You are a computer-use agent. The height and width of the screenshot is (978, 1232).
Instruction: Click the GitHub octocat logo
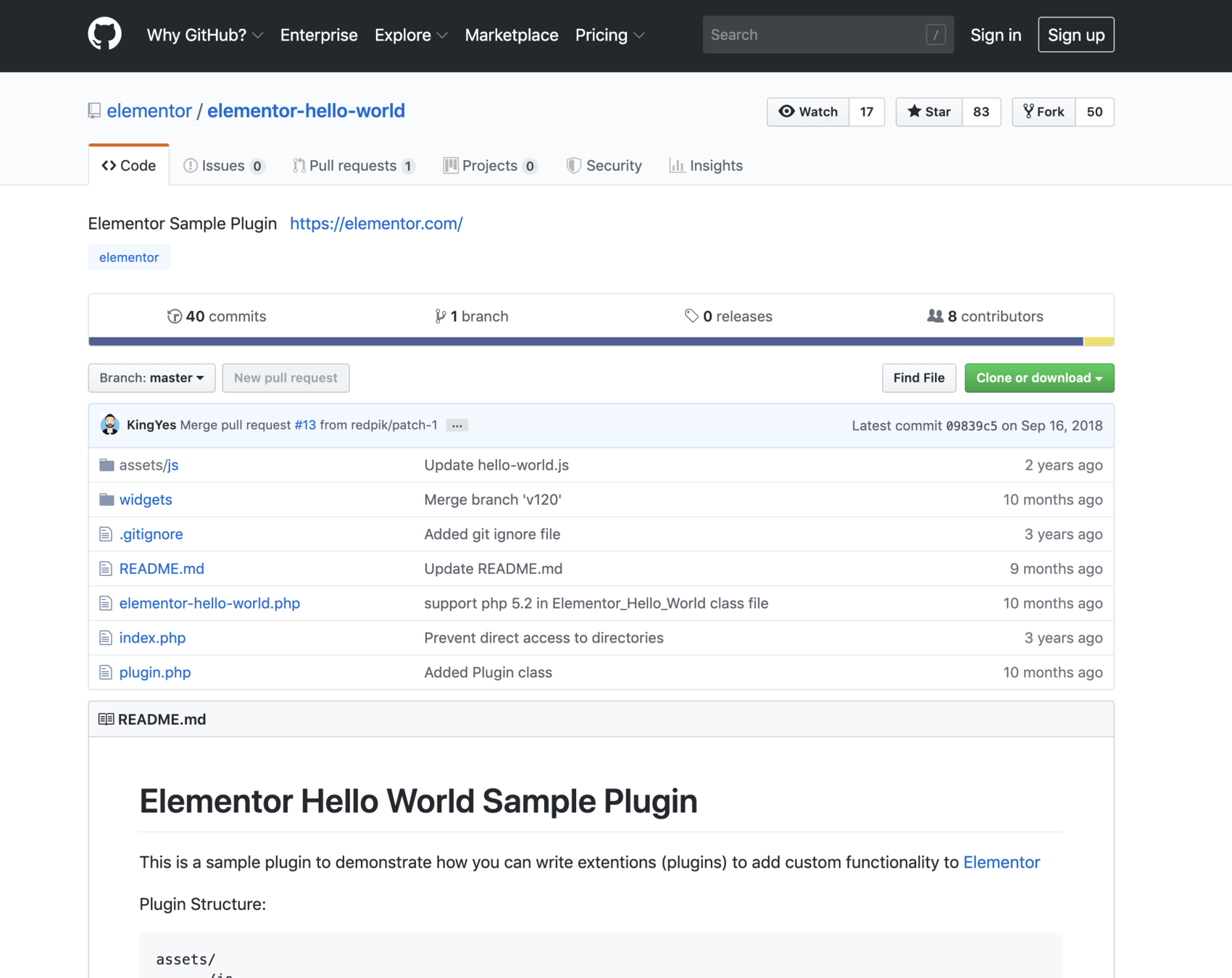(x=104, y=34)
